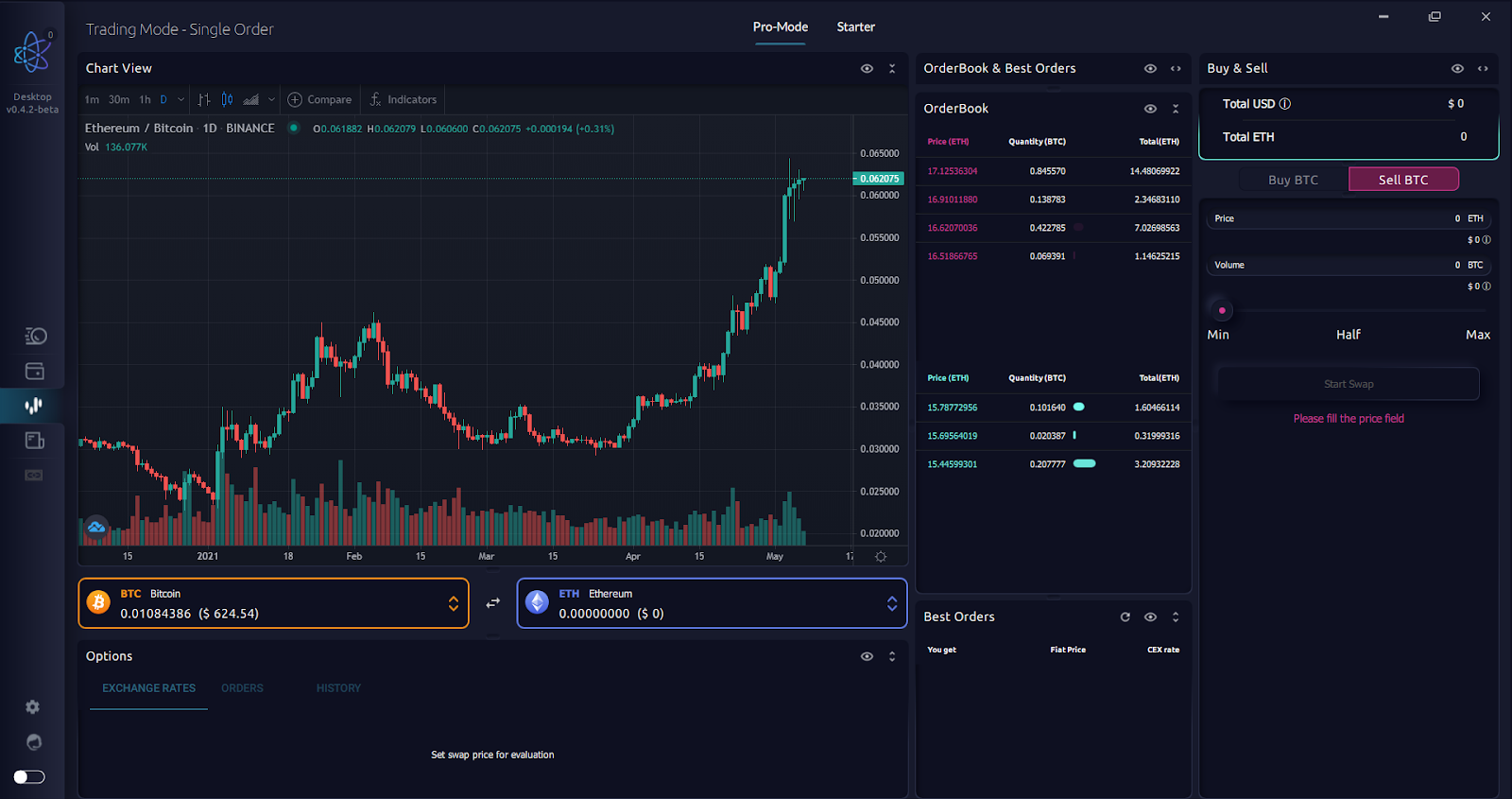Image resolution: width=1512 pixels, height=799 pixels.
Task: Open the ORDERS tab
Action: pyautogui.click(x=242, y=688)
